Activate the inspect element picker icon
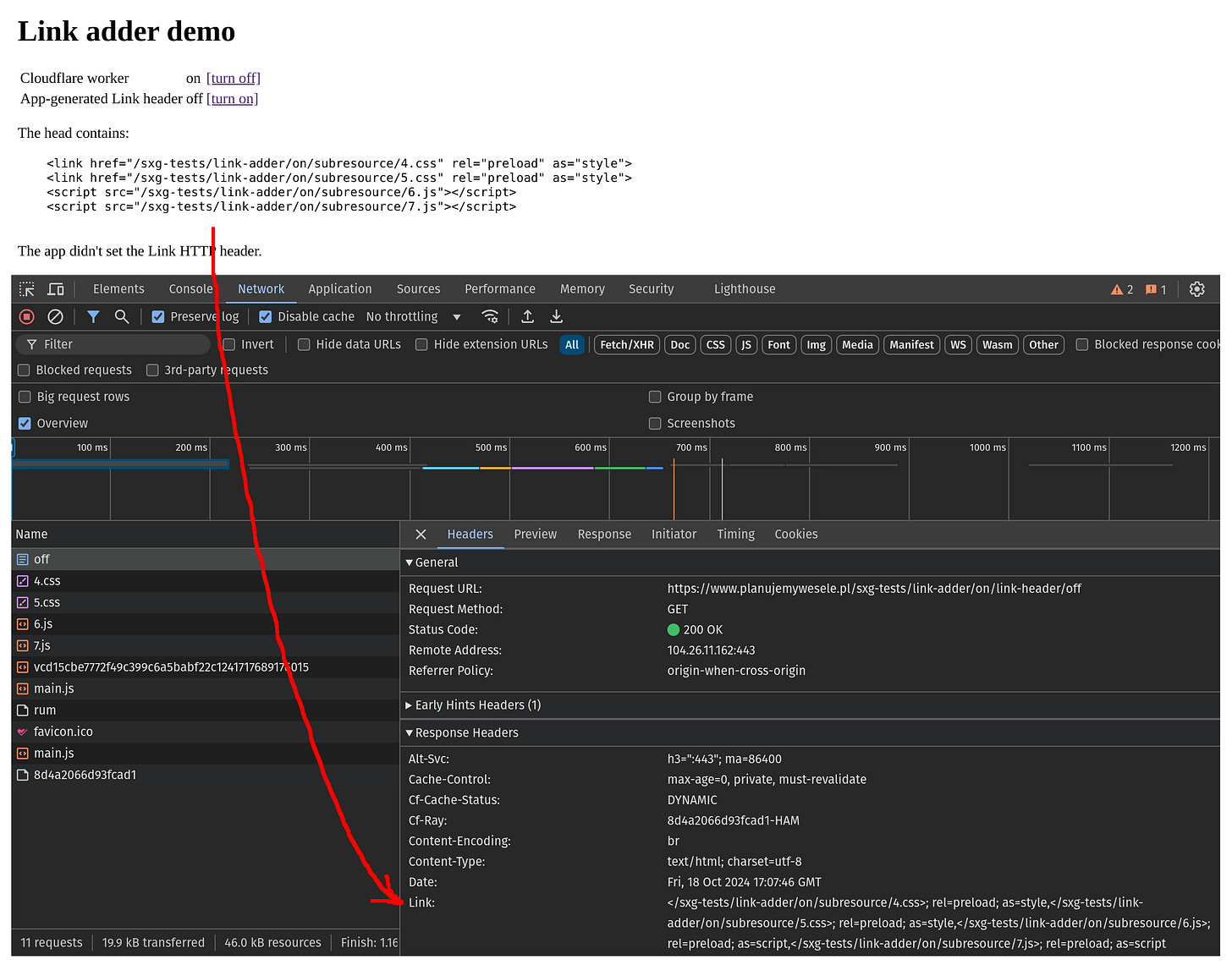 coord(27,289)
